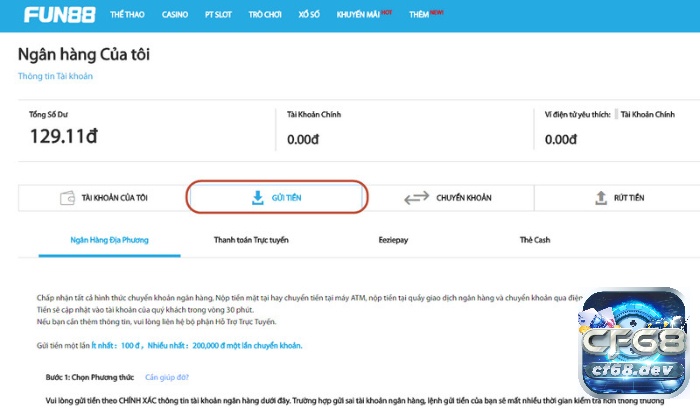Image resolution: width=700 pixels, height=409 pixels.
Task: Open the KHUYẾN MÃI menu
Action: pos(358,15)
